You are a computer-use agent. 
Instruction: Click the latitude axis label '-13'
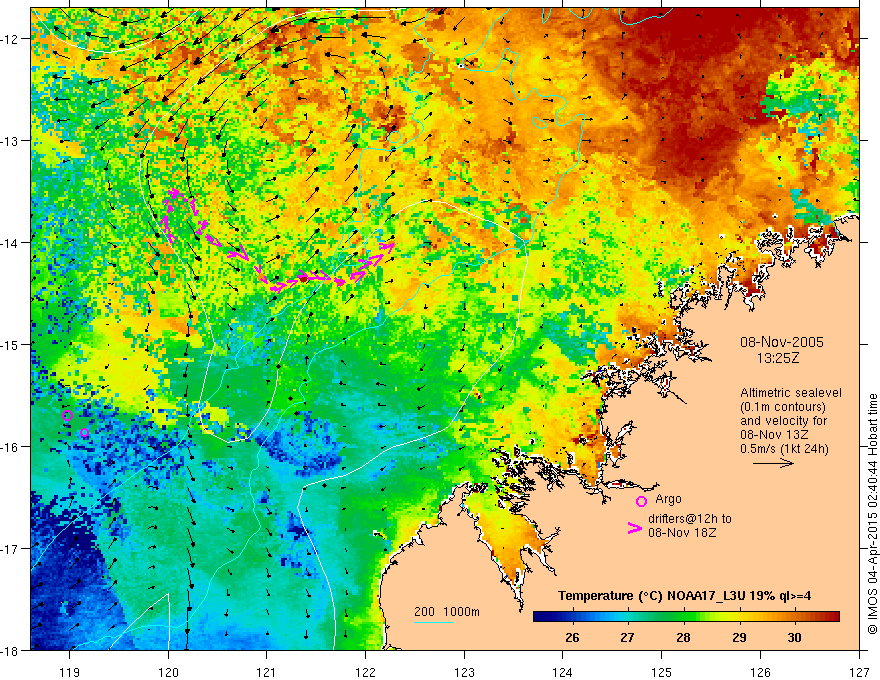(10, 141)
